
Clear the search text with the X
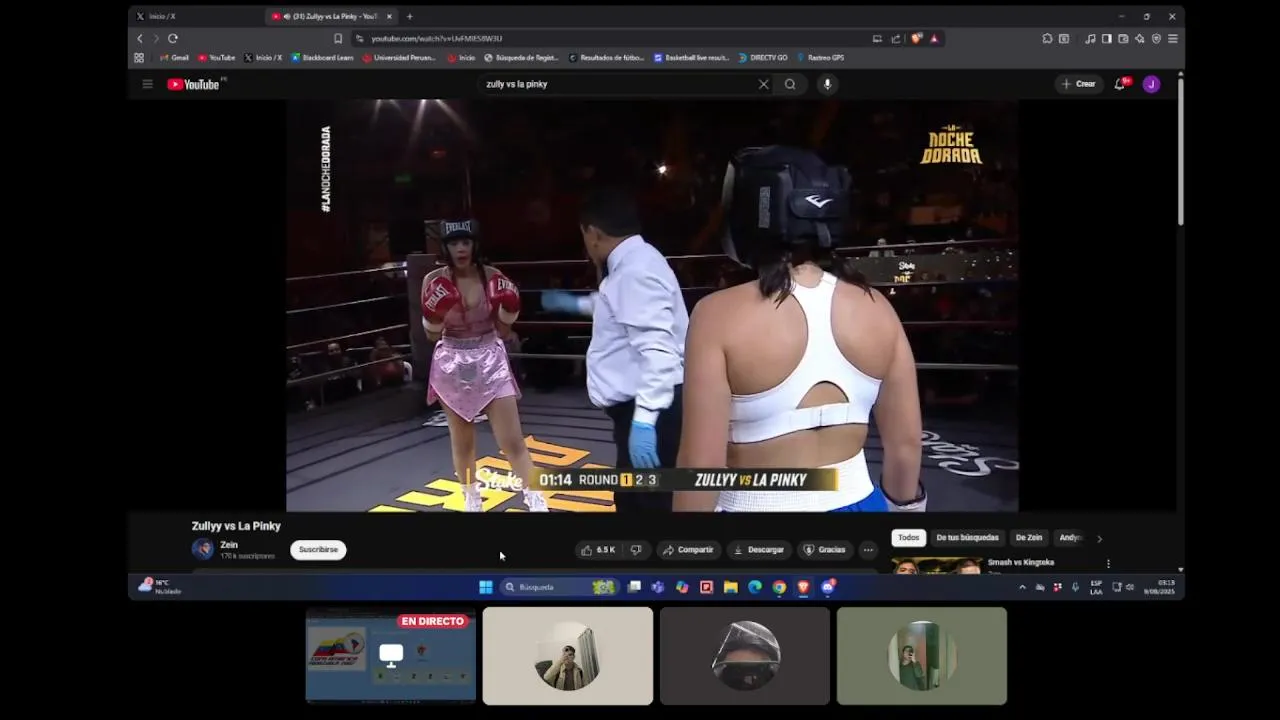pyautogui.click(x=763, y=84)
